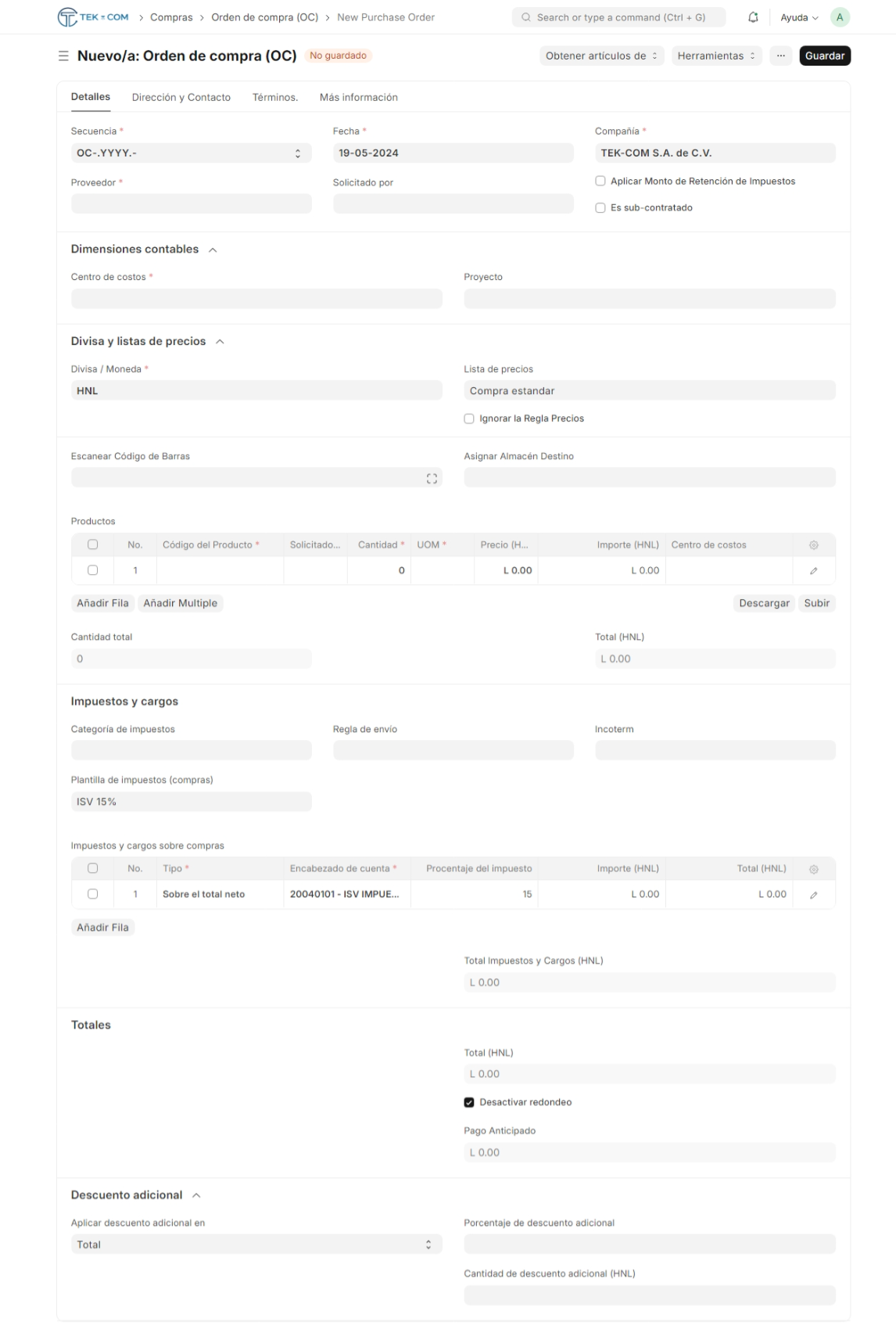Edit Productos row 1 with pencil icon
This screenshot has height=1336, width=896.
(813, 571)
